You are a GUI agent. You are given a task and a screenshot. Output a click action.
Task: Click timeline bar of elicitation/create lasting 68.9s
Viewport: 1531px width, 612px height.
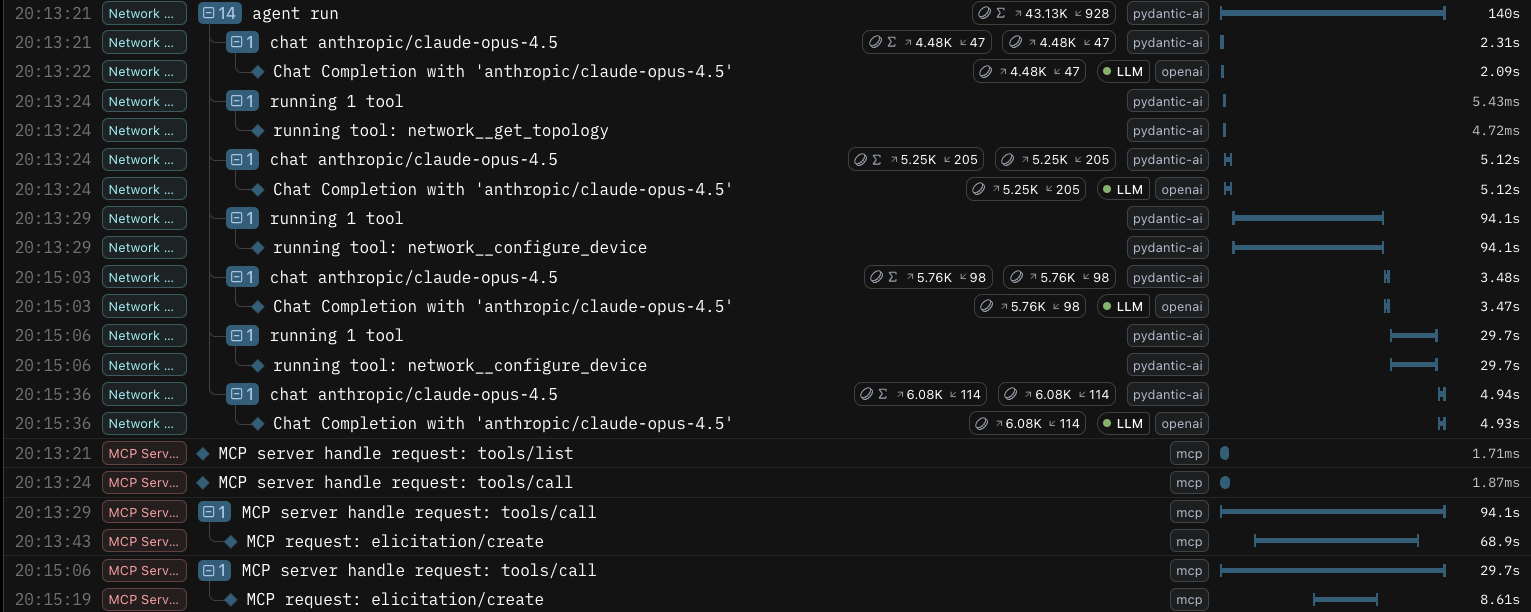1336,541
